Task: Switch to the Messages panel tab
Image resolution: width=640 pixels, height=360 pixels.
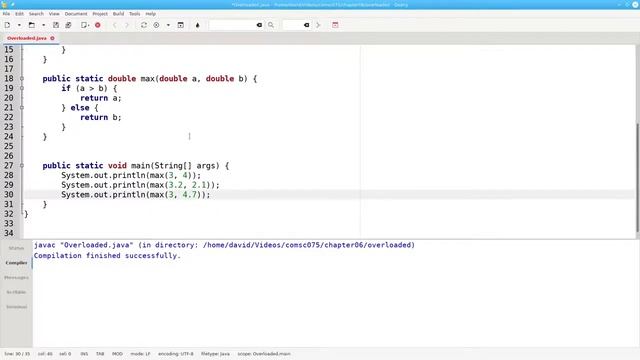Action: 16,278
